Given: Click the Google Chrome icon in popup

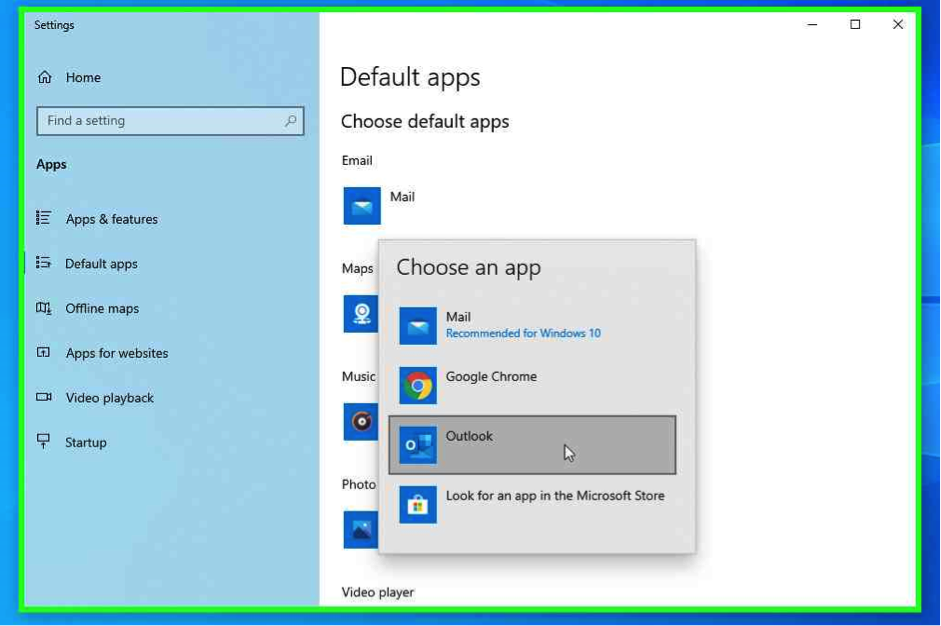Looking at the screenshot, I should tap(417, 385).
